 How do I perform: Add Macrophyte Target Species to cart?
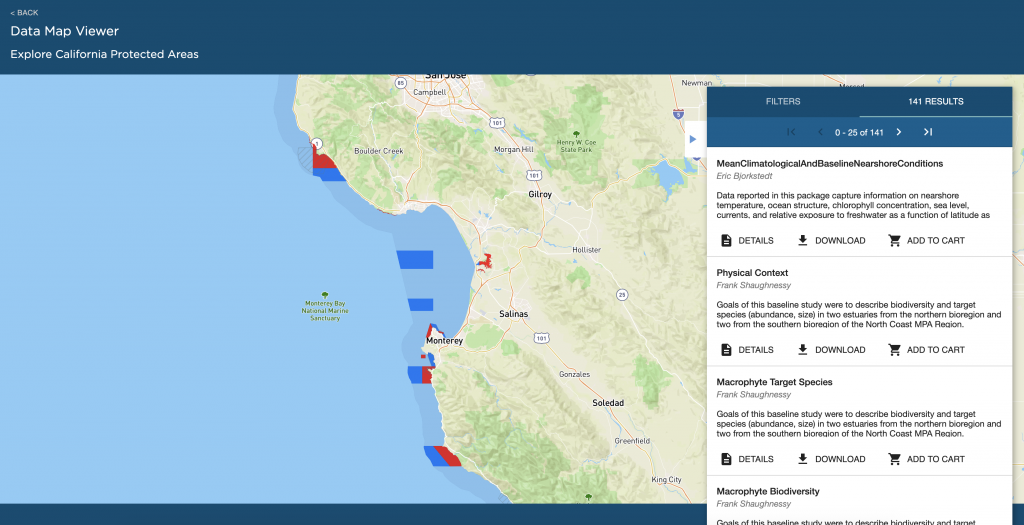(927, 459)
